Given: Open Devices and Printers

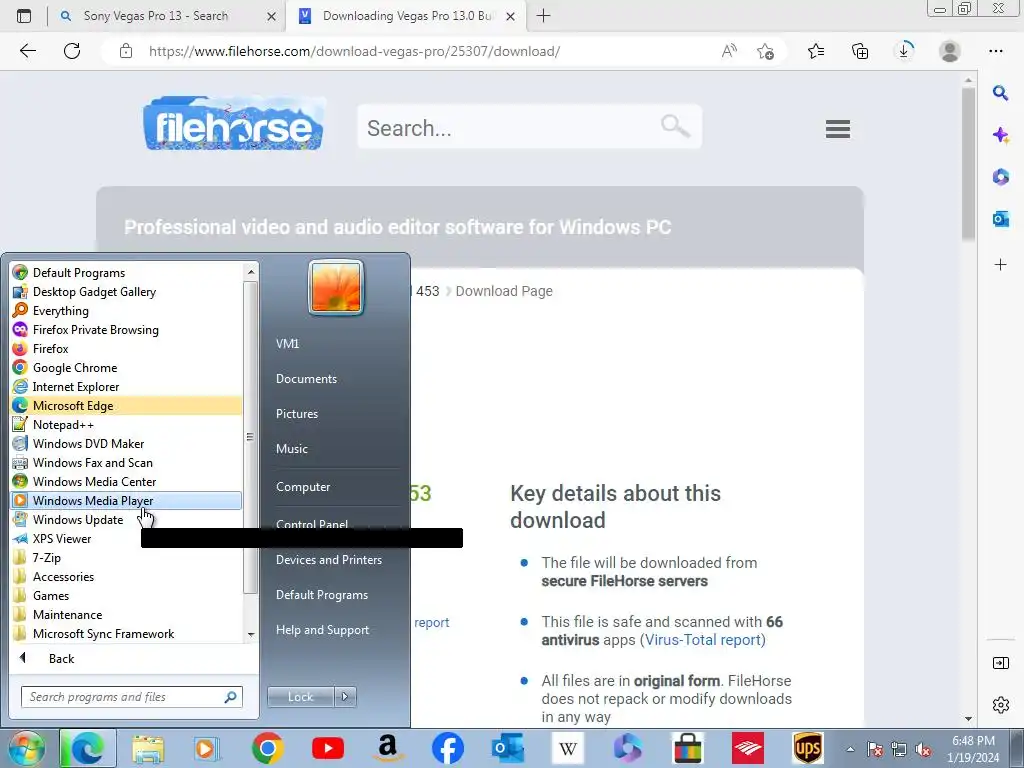Looking at the screenshot, I should tap(328, 560).
